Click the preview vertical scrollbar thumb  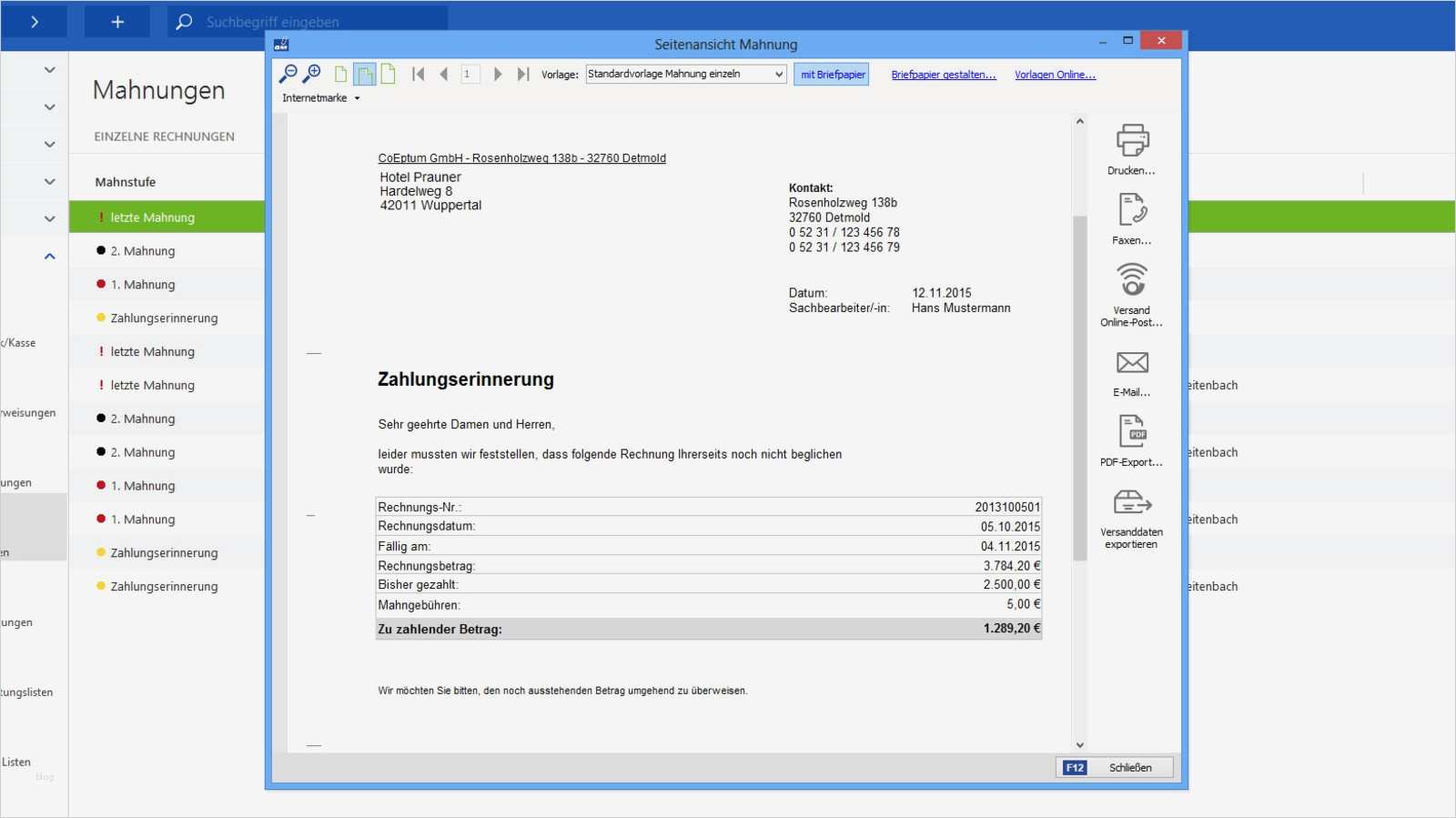(1080, 389)
